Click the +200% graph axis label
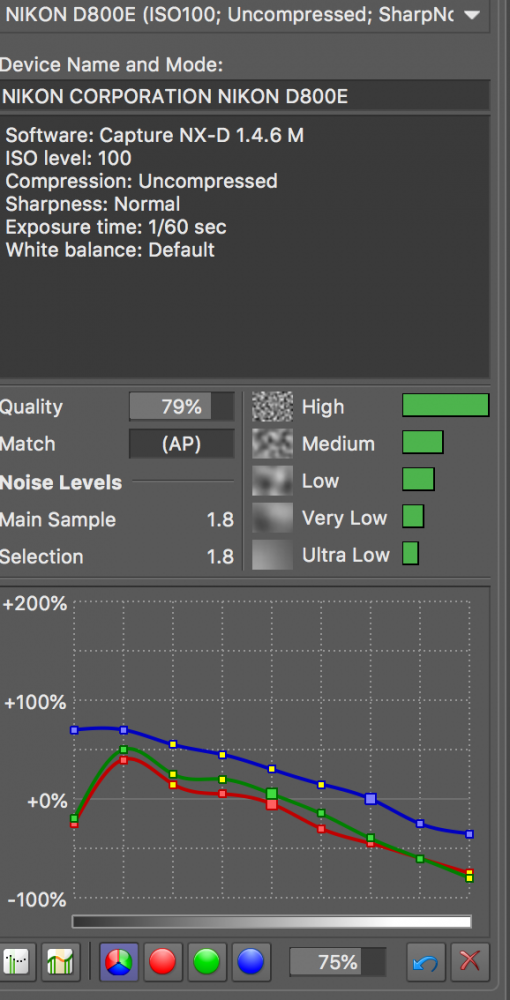Image resolution: width=510 pixels, height=1000 pixels. point(34,603)
